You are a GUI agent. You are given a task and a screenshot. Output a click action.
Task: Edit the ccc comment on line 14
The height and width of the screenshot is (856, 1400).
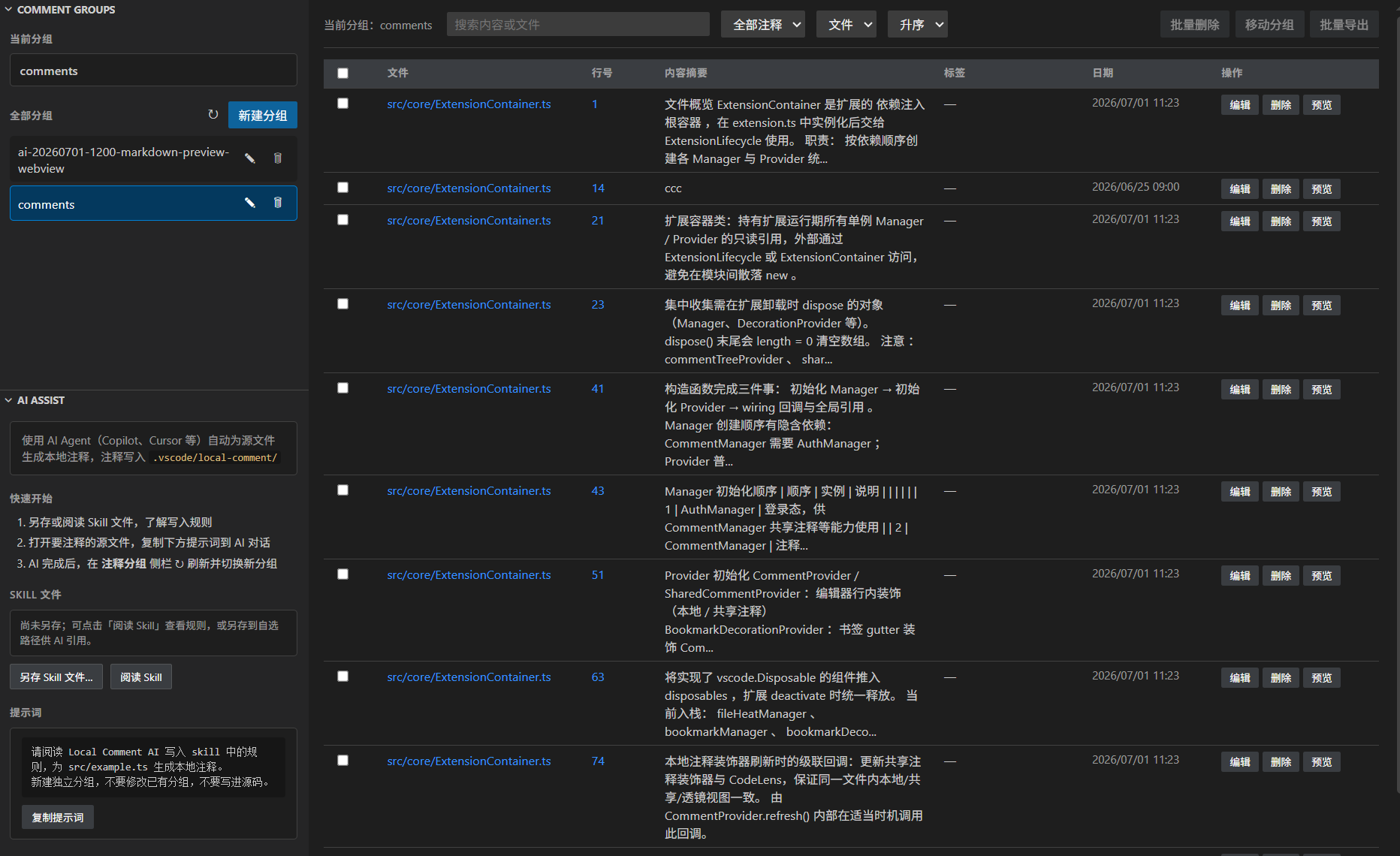[x=1240, y=188]
